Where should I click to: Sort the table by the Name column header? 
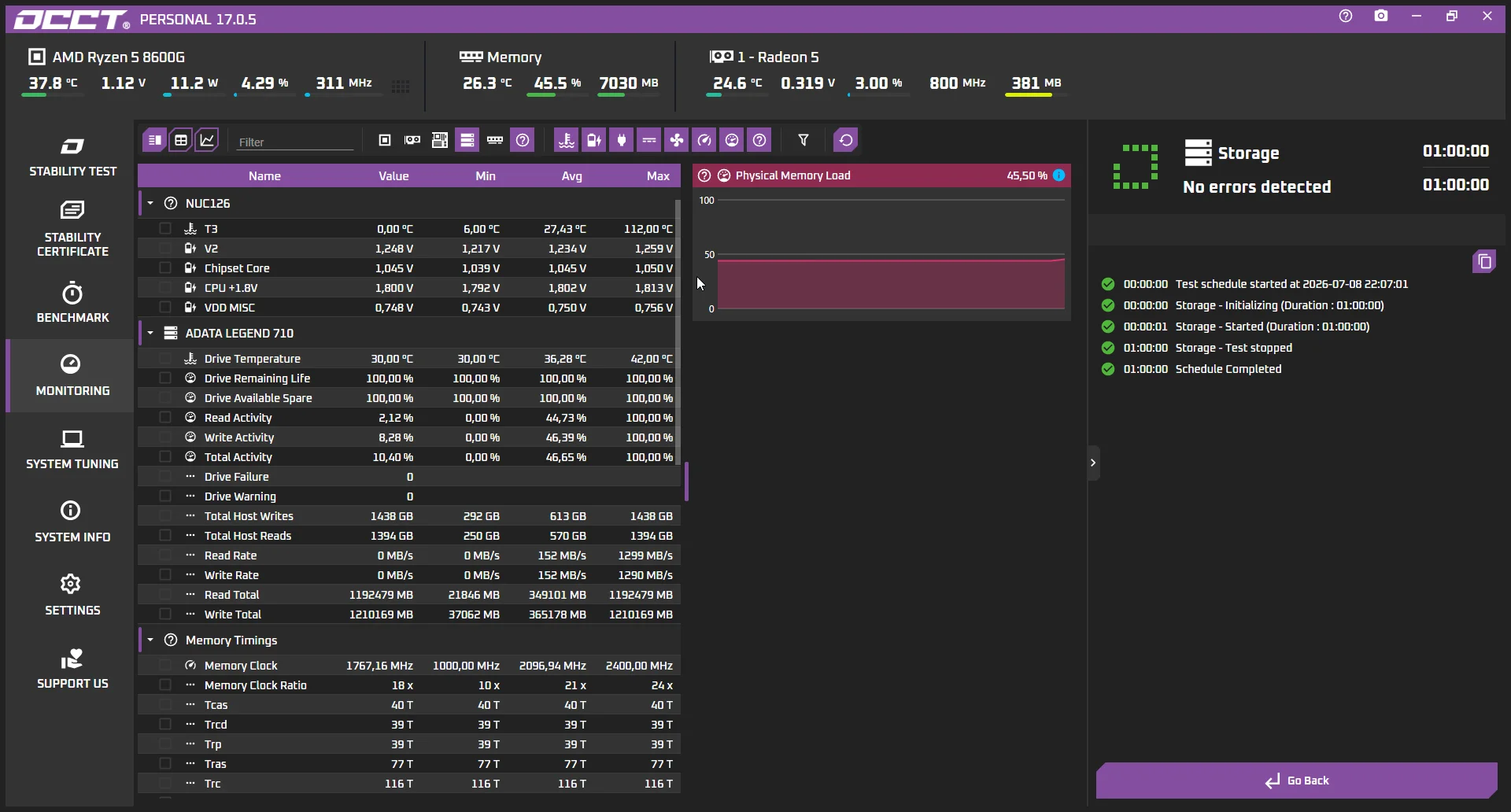pos(264,175)
